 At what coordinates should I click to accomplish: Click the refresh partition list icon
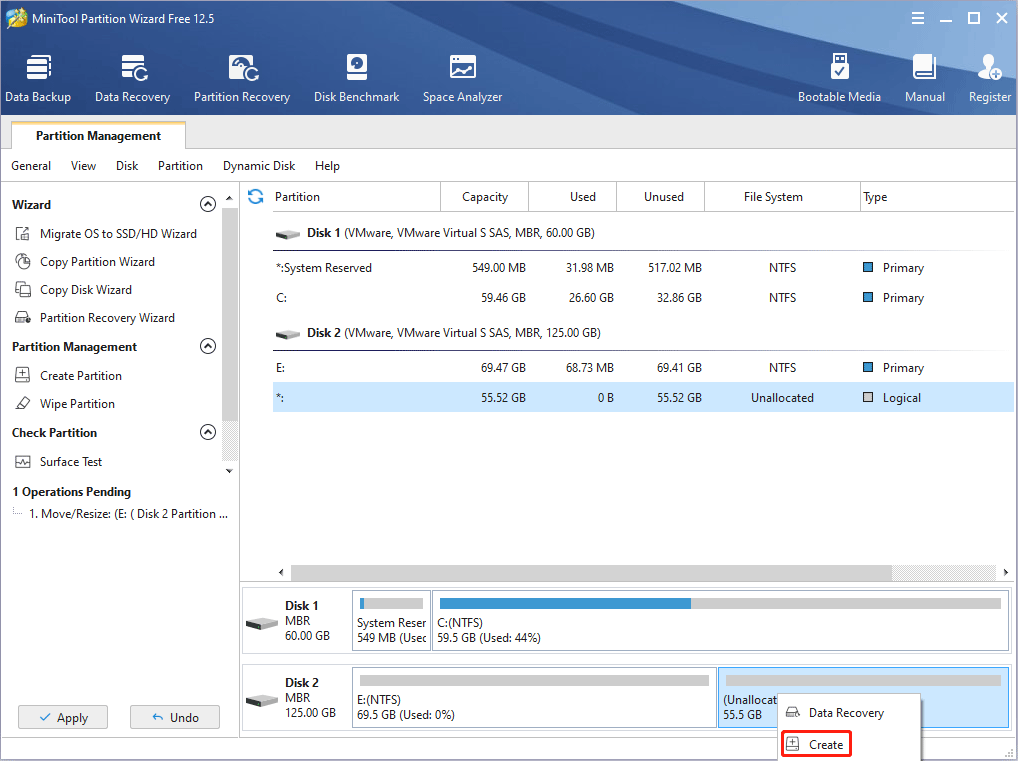pyautogui.click(x=256, y=197)
